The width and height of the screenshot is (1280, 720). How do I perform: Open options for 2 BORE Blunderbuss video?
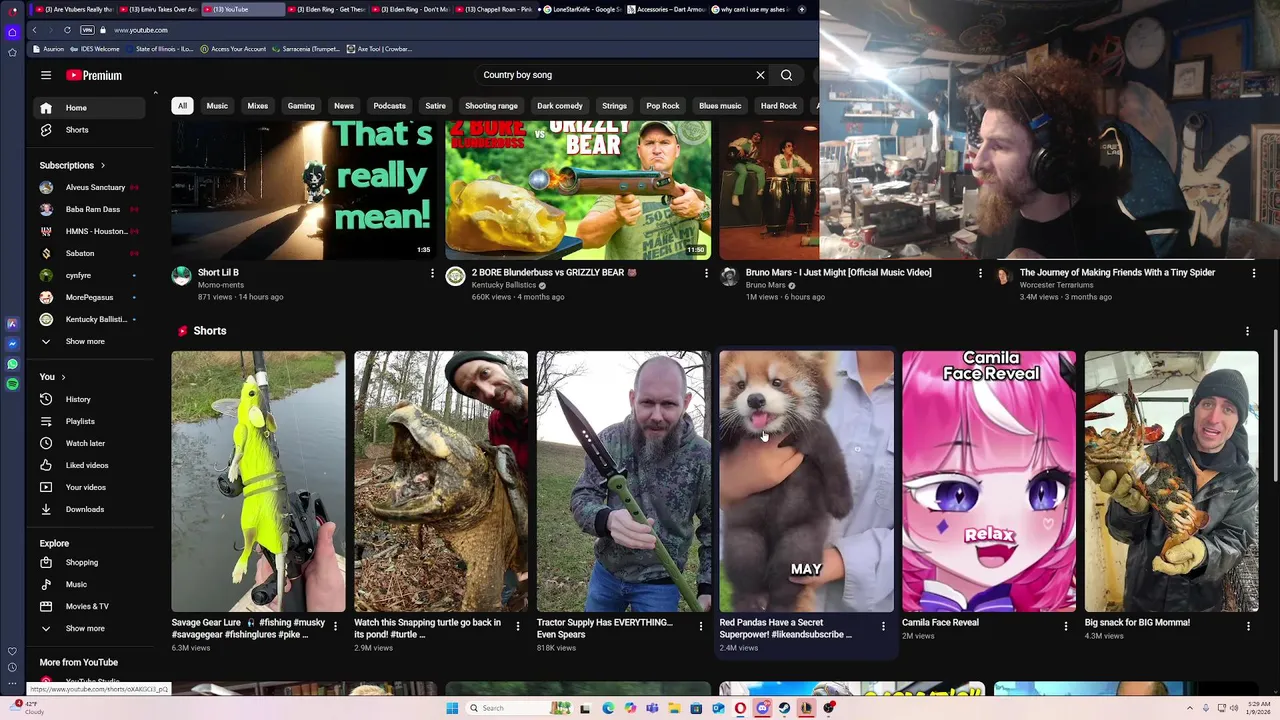[706, 273]
